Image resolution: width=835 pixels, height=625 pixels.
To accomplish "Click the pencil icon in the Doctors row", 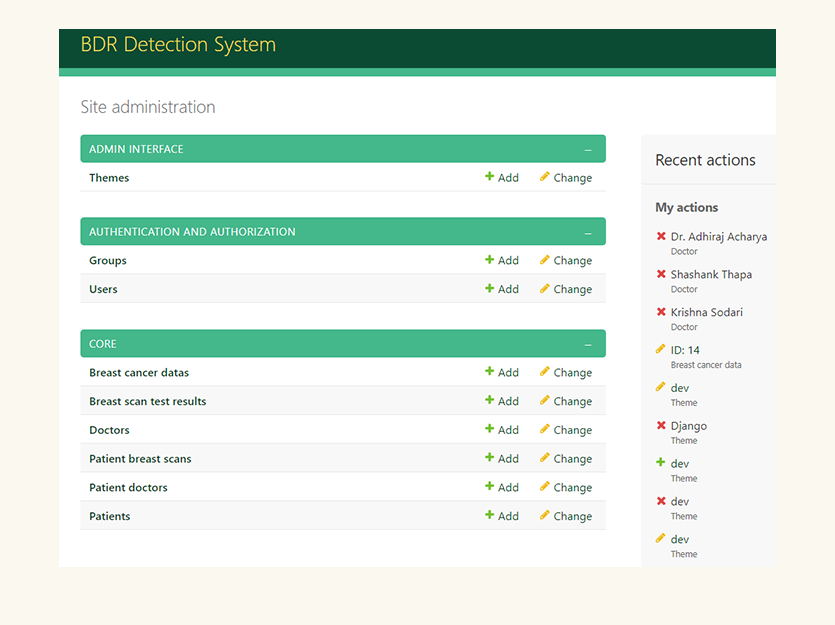I will click(544, 429).
